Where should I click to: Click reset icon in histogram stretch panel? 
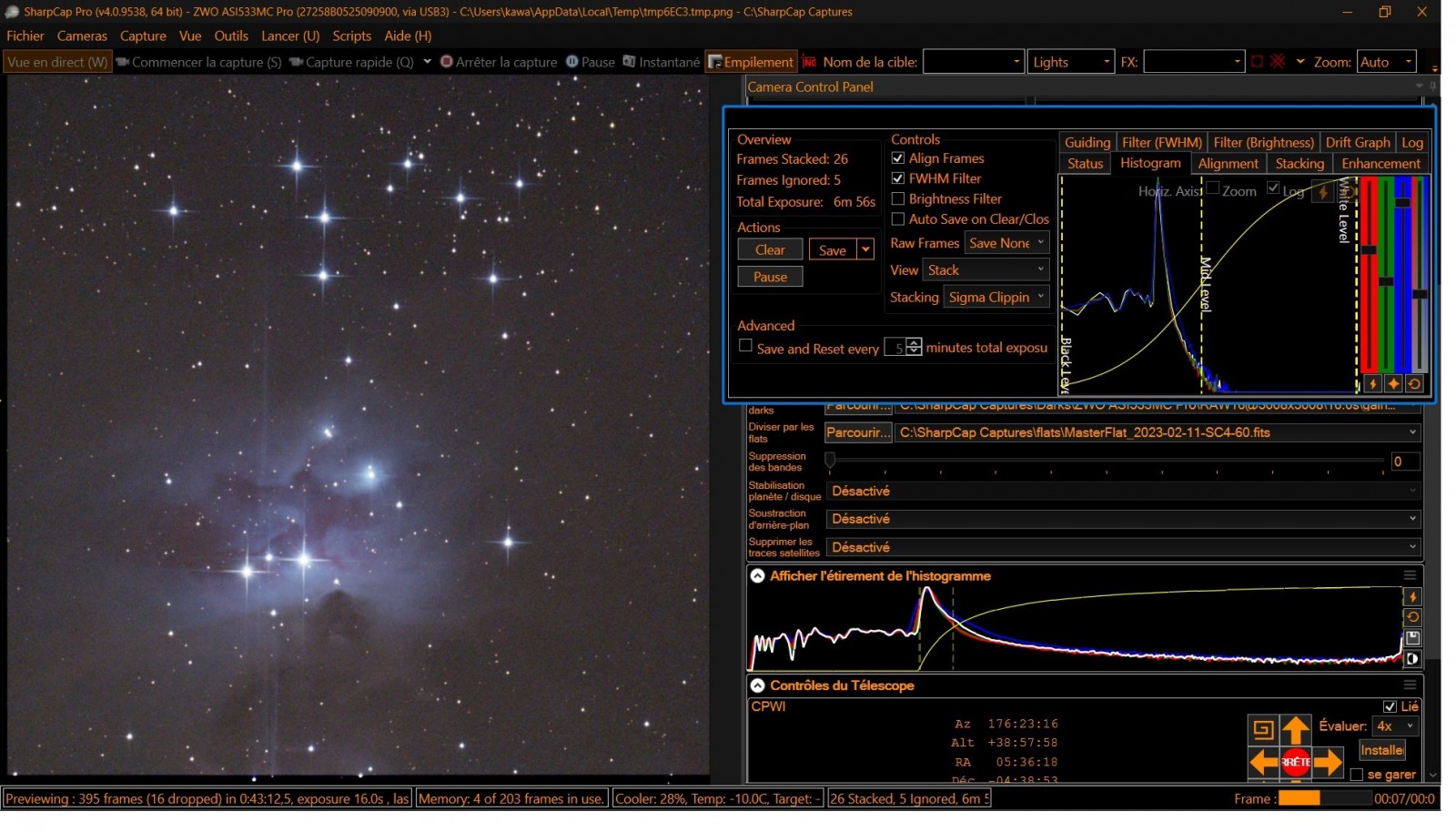tap(1412, 617)
